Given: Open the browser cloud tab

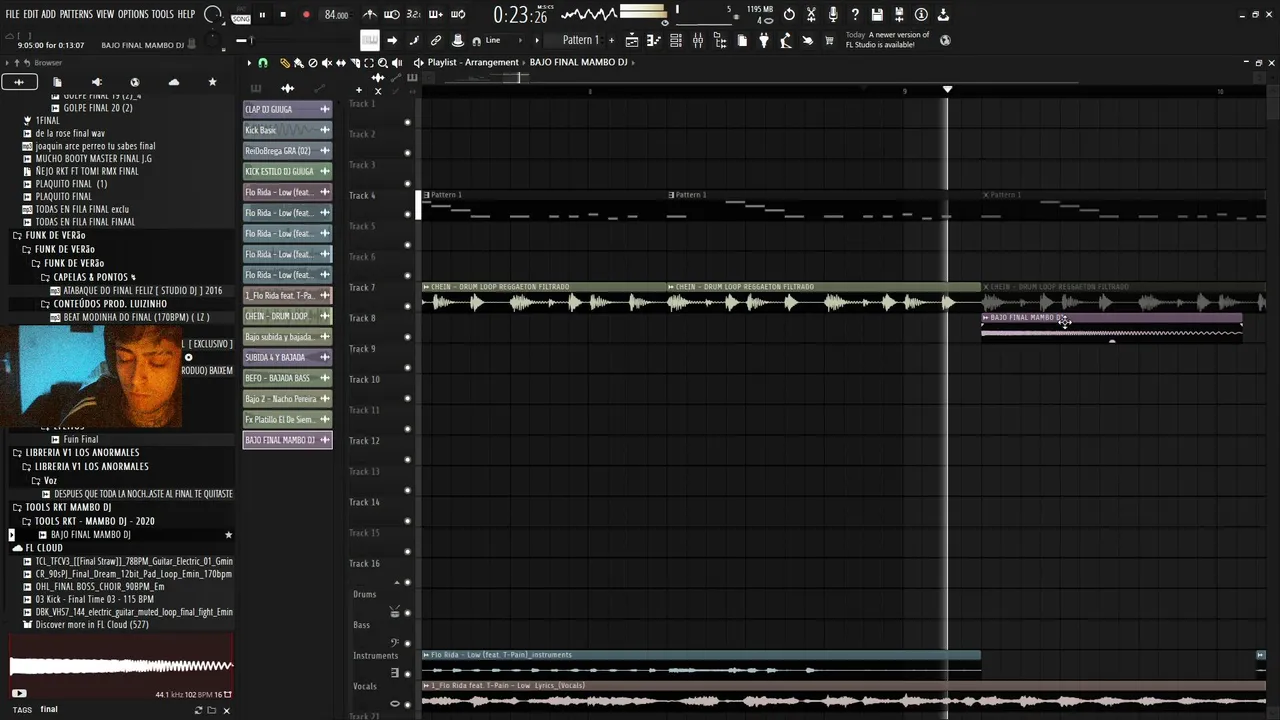Looking at the screenshot, I should [x=174, y=82].
